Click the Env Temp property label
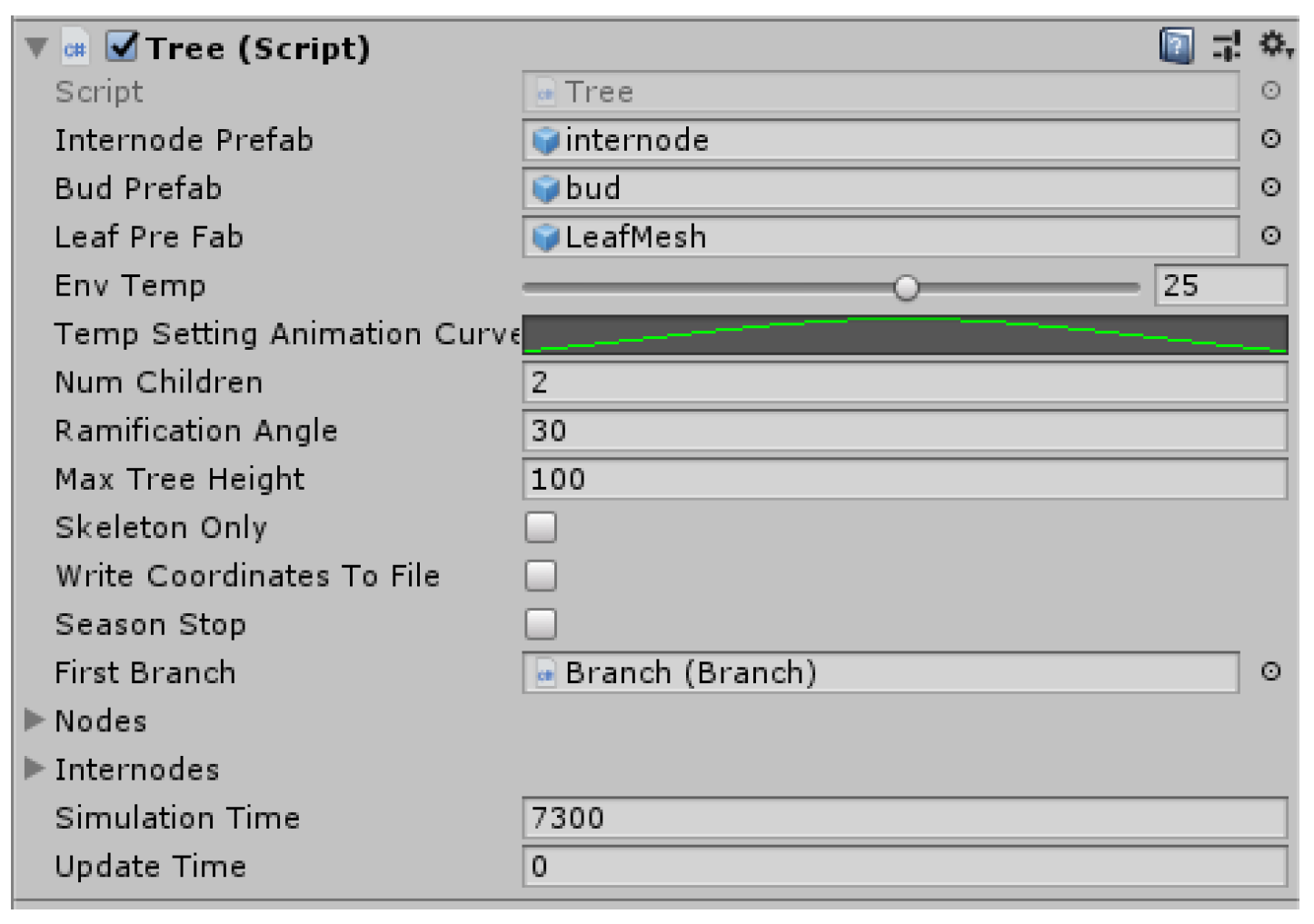 130,286
